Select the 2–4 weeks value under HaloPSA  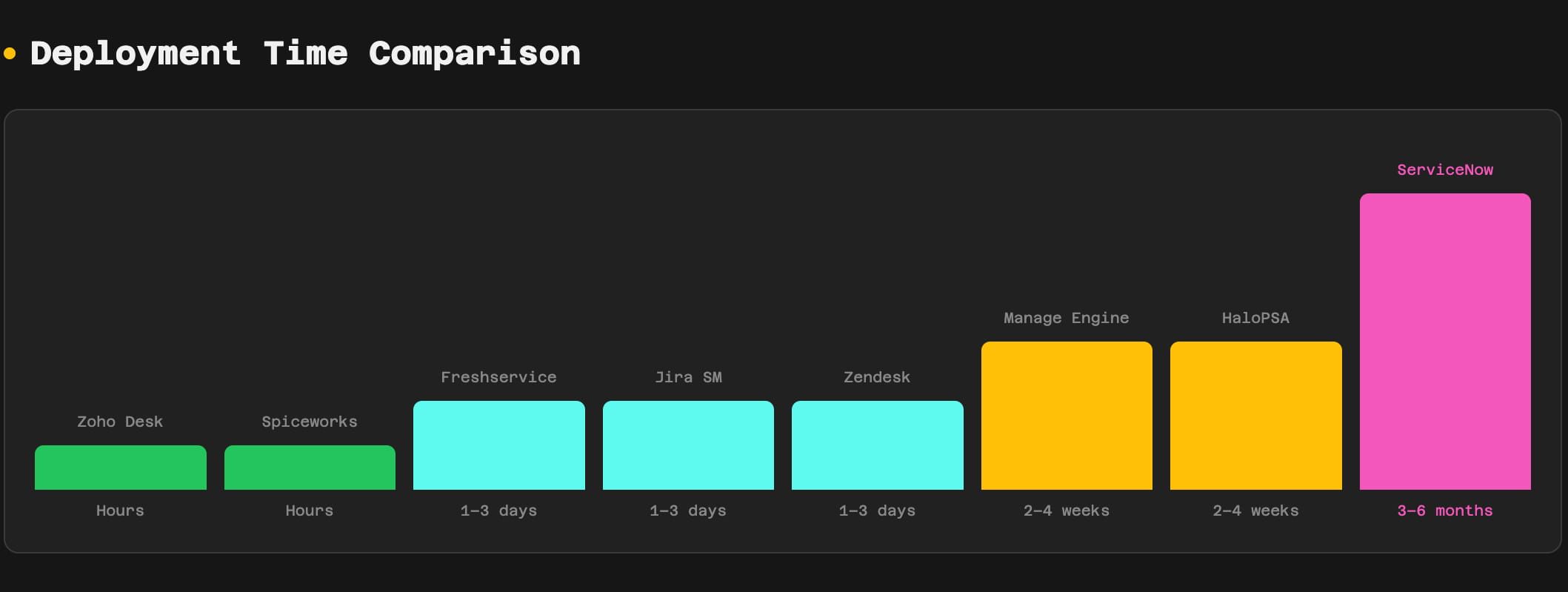point(1255,510)
